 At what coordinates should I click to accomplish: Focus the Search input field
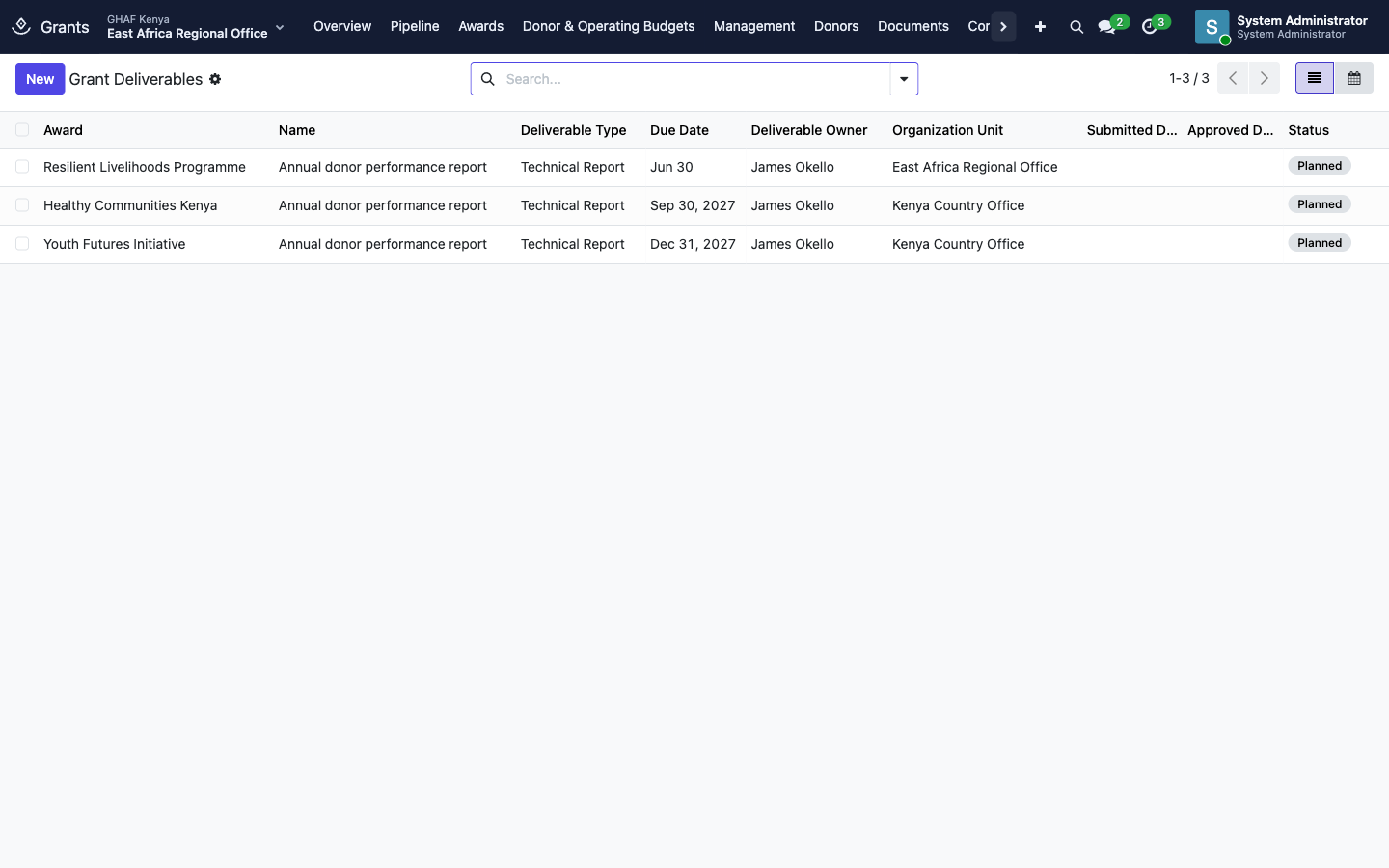pos(694,79)
